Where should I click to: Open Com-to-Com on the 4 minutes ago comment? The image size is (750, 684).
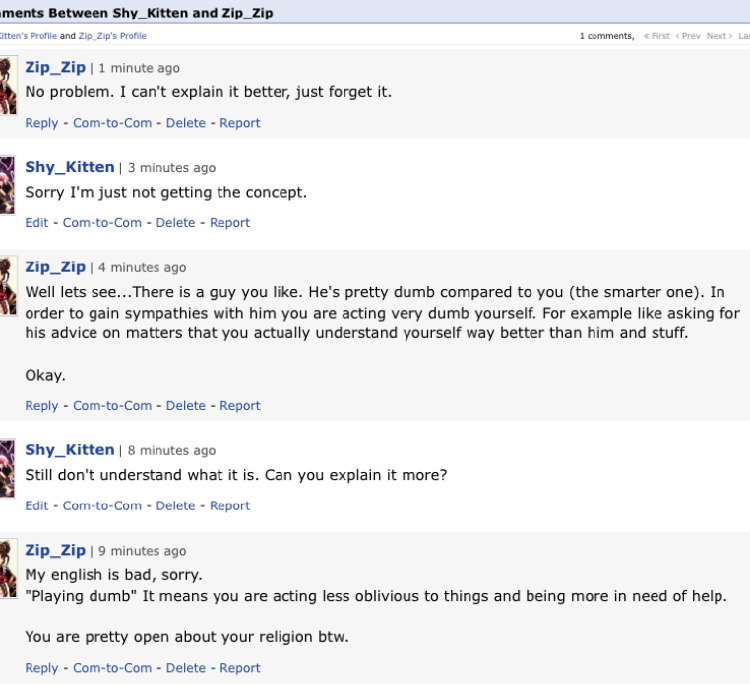coord(112,406)
